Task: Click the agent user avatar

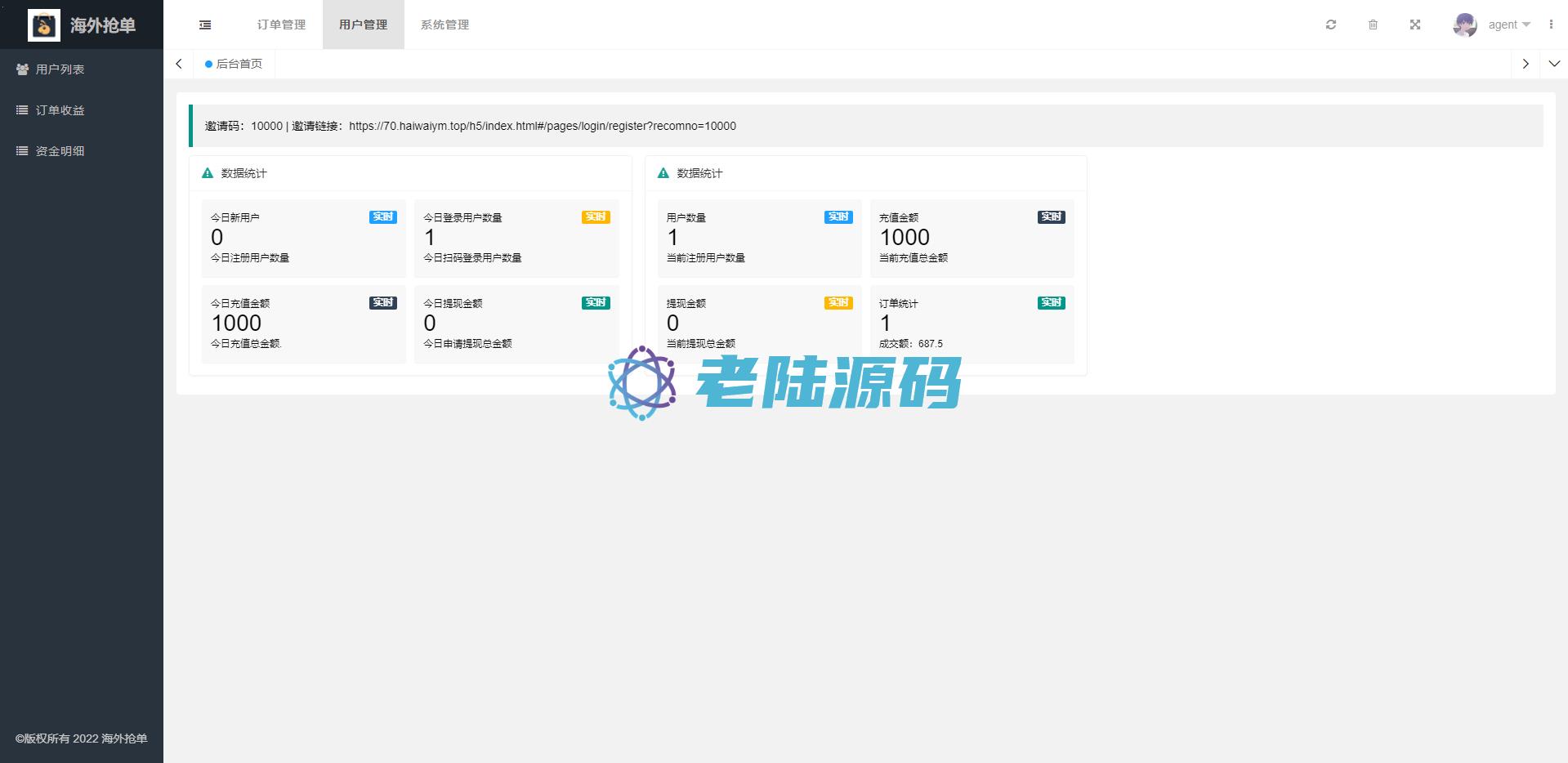Action: click(x=1464, y=25)
